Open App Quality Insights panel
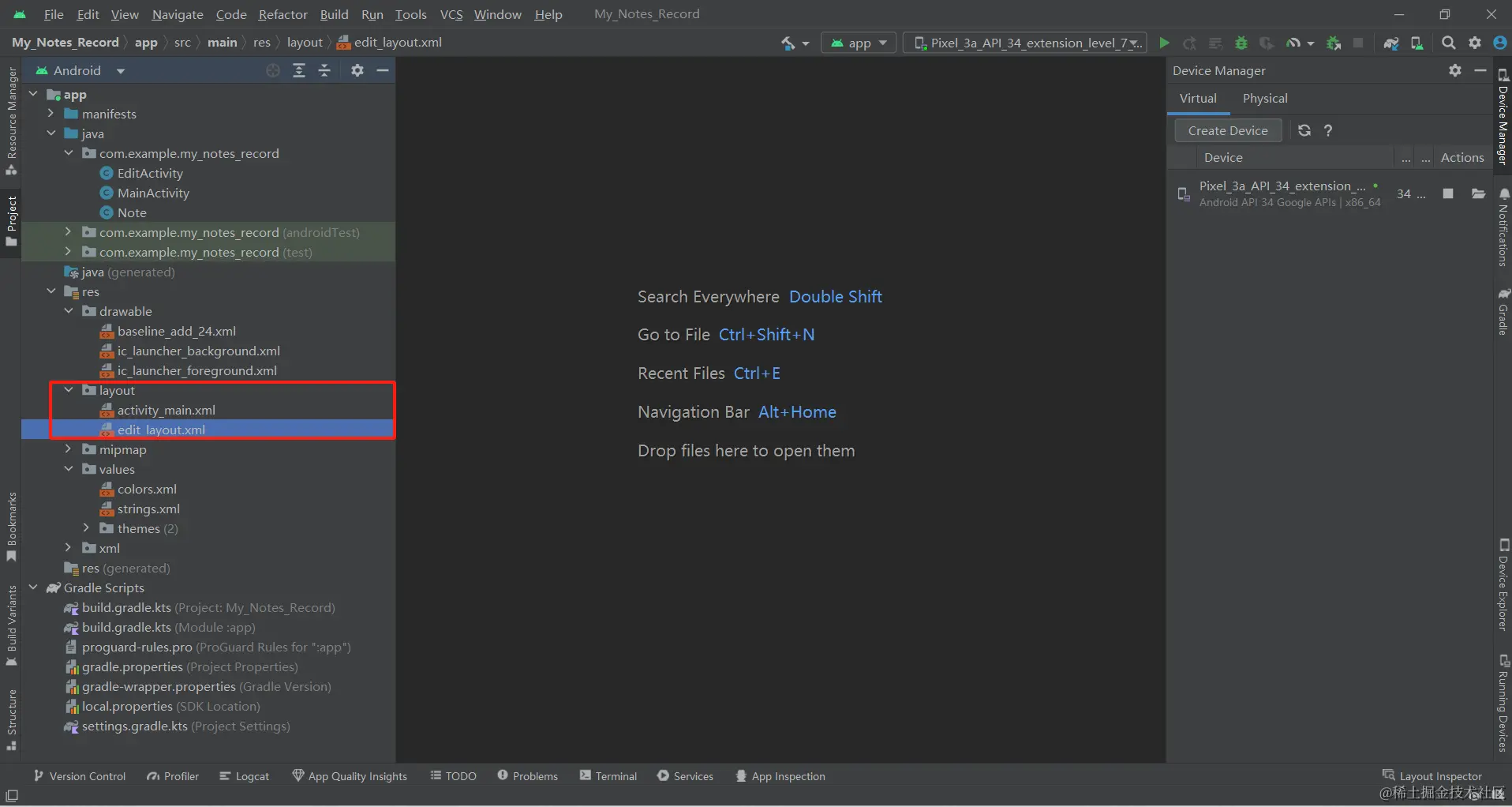The width and height of the screenshot is (1512, 807). click(350, 776)
